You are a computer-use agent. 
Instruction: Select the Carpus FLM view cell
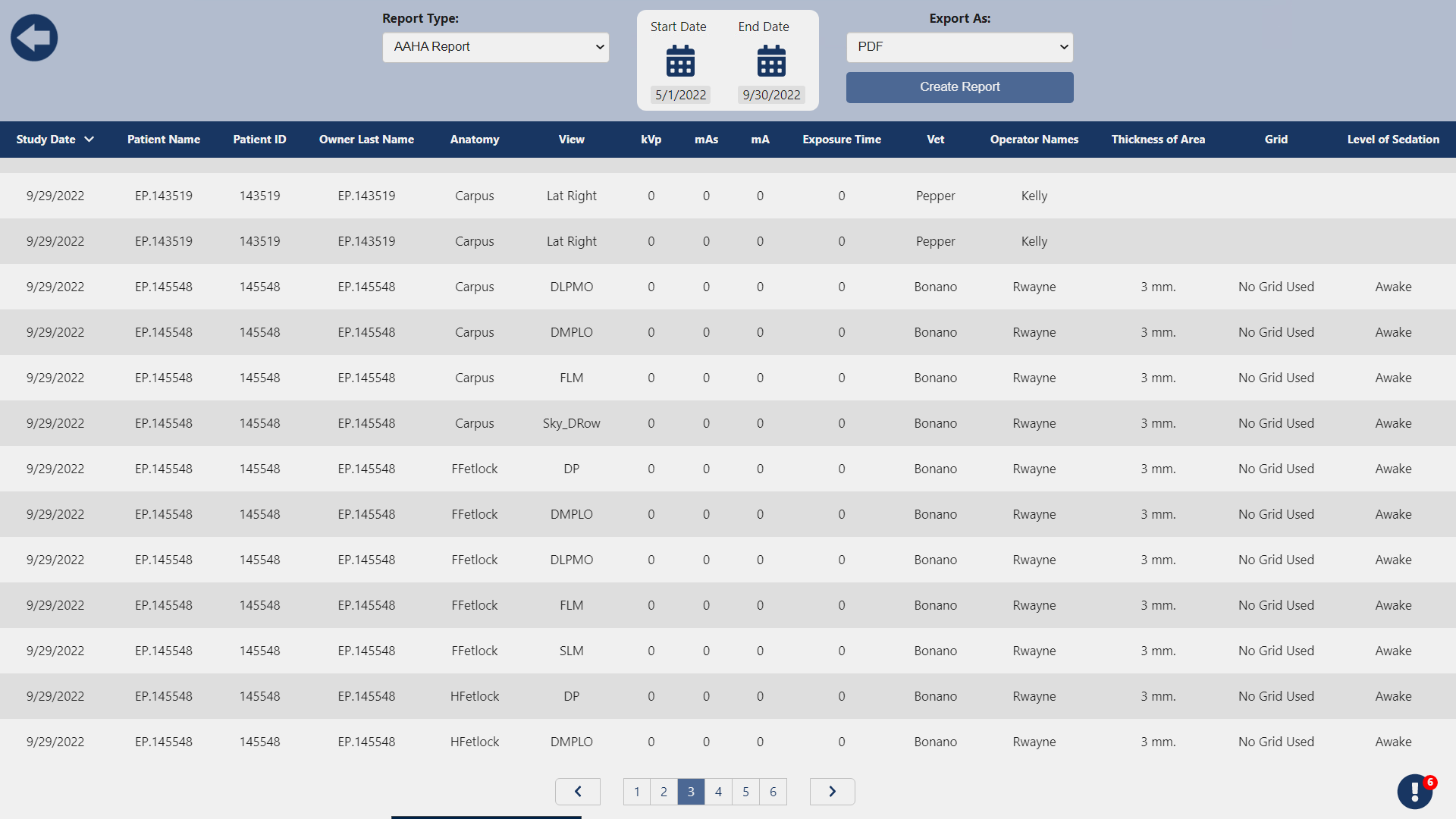click(x=572, y=378)
